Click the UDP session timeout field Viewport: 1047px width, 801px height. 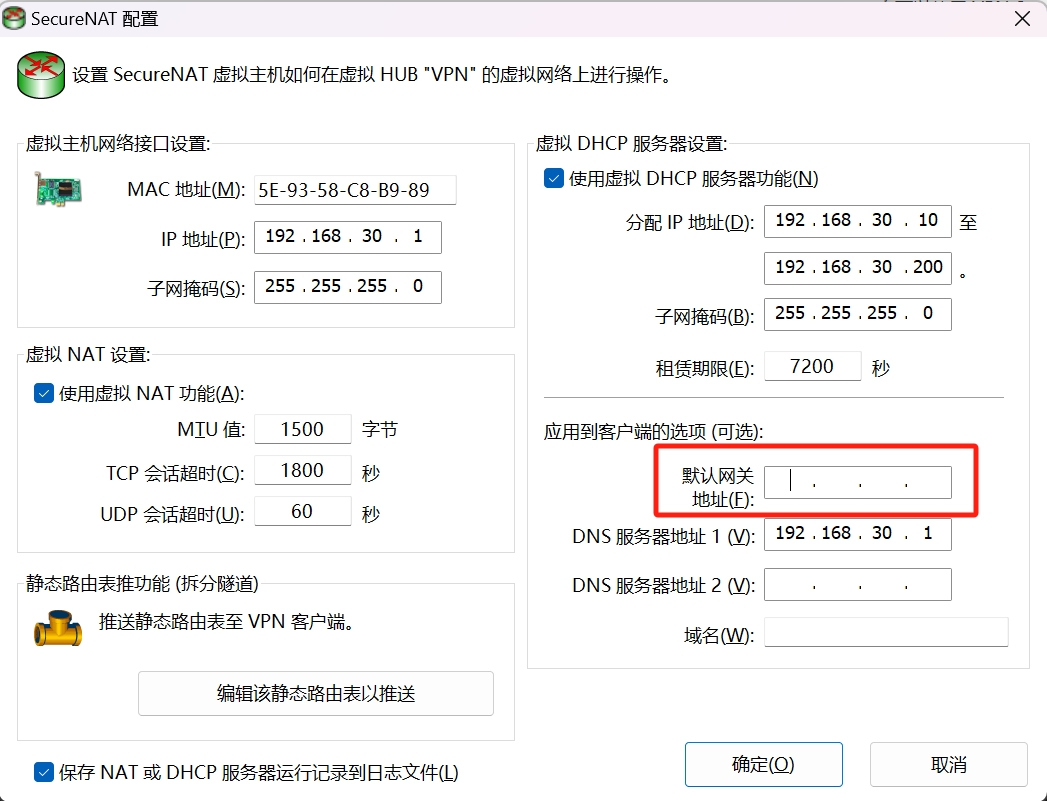click(x=302, y=511)
